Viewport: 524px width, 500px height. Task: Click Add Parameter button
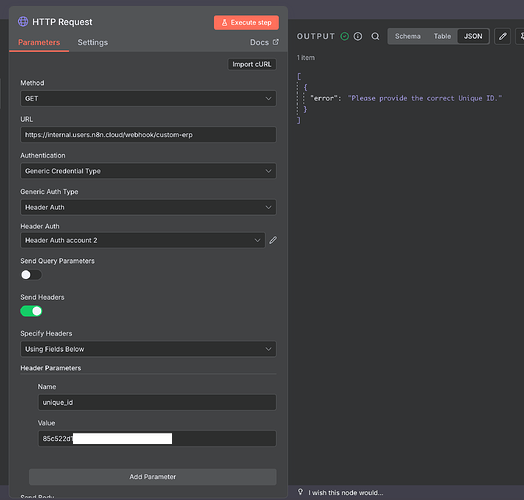coord(153,477)
